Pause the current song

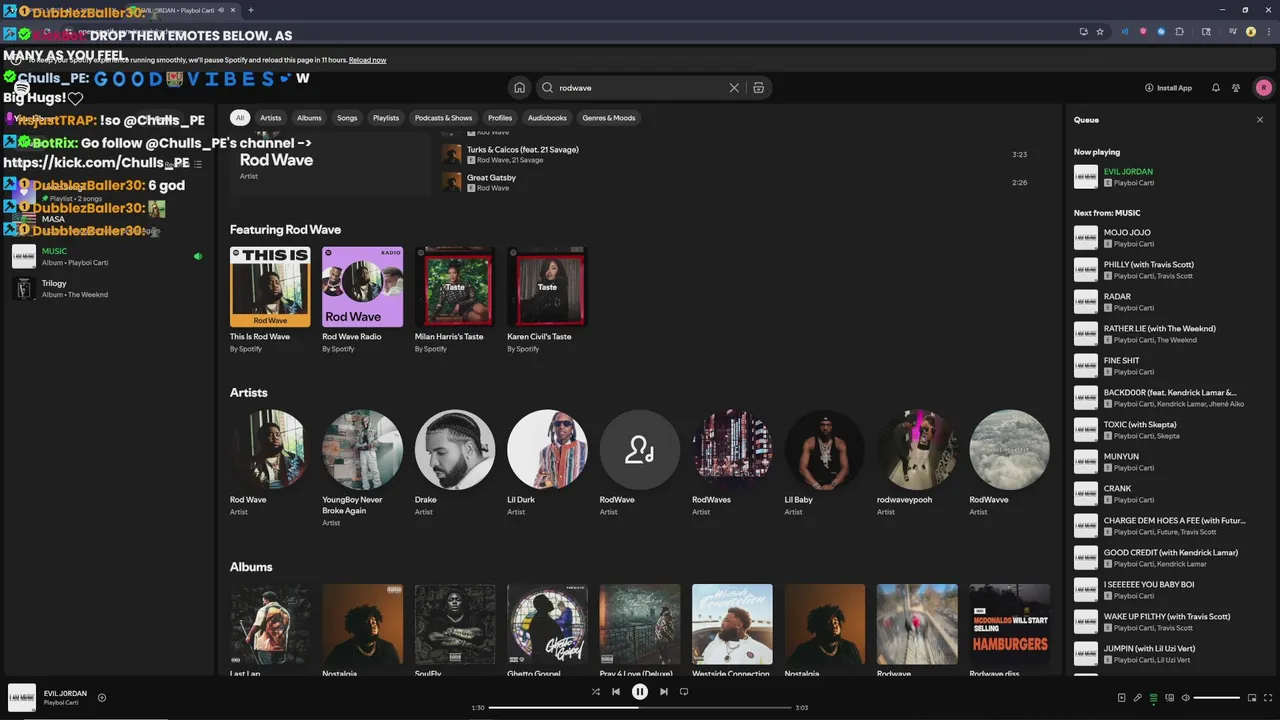click(x=640, y=692)
